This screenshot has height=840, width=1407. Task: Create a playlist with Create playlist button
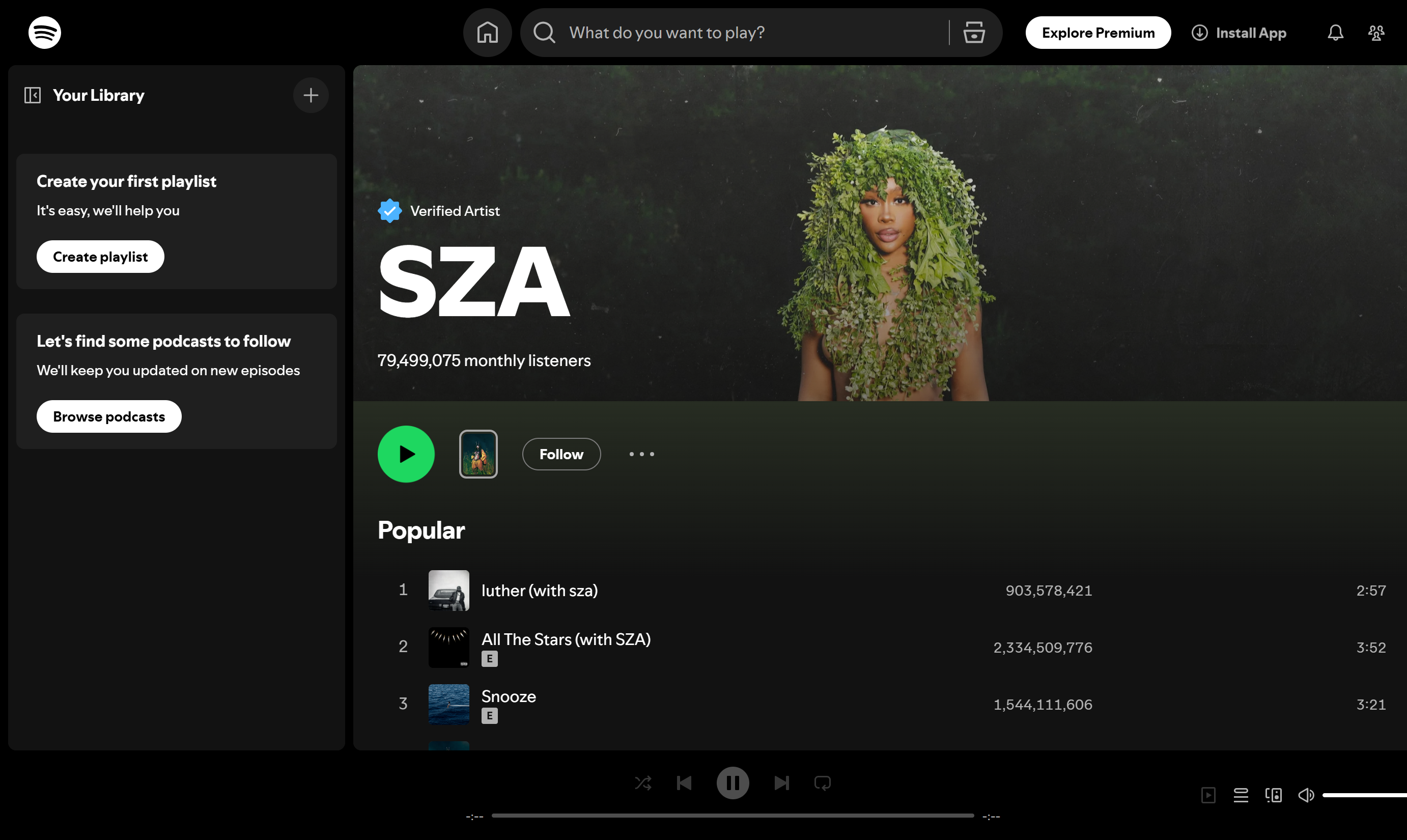pos(100,257)
